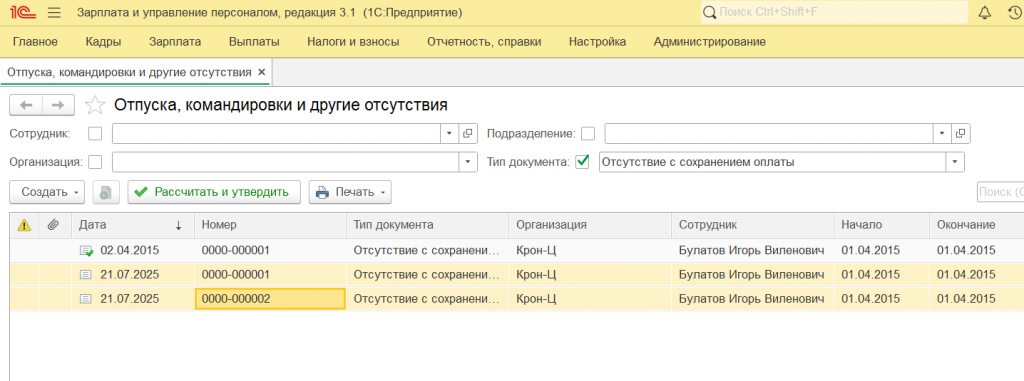Click Окончание cell in the 02.04.2015 row
1024x381 pixels.
[x=976, y=250]
